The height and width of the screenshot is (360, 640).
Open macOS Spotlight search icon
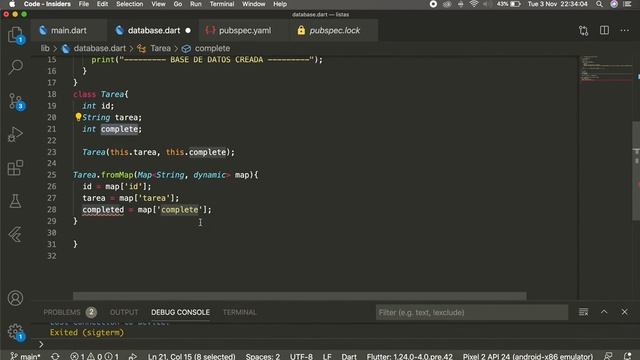(599, 4)
